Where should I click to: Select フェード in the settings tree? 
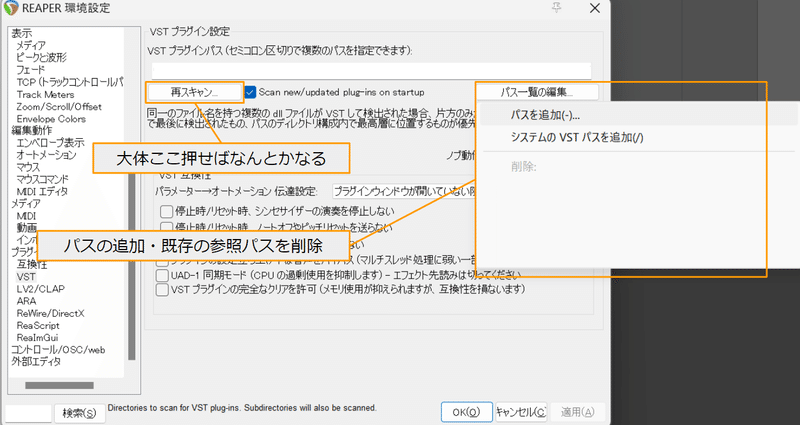tap(31, 70)
